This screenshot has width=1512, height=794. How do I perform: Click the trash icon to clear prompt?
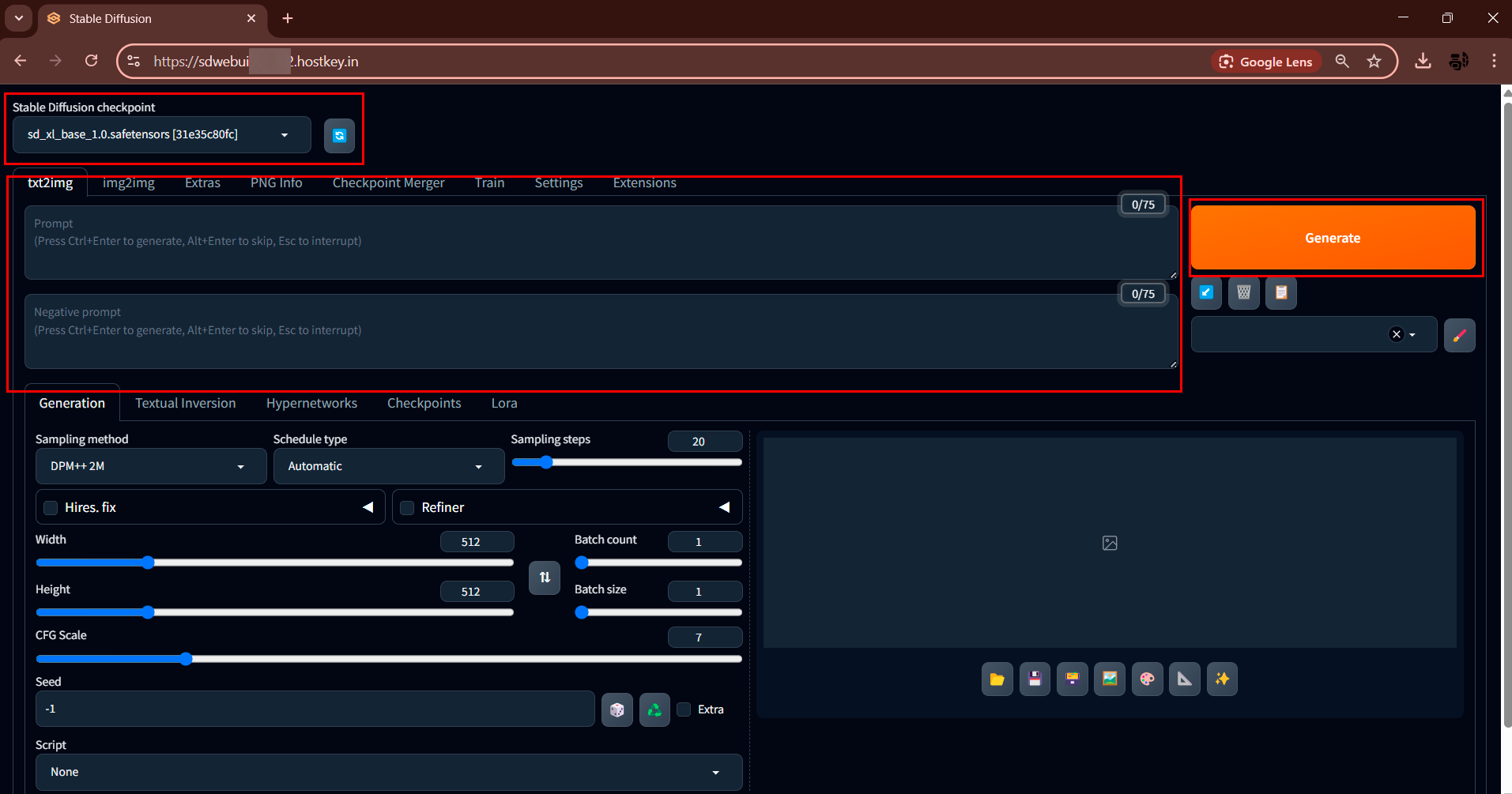tap(1243, 293)
